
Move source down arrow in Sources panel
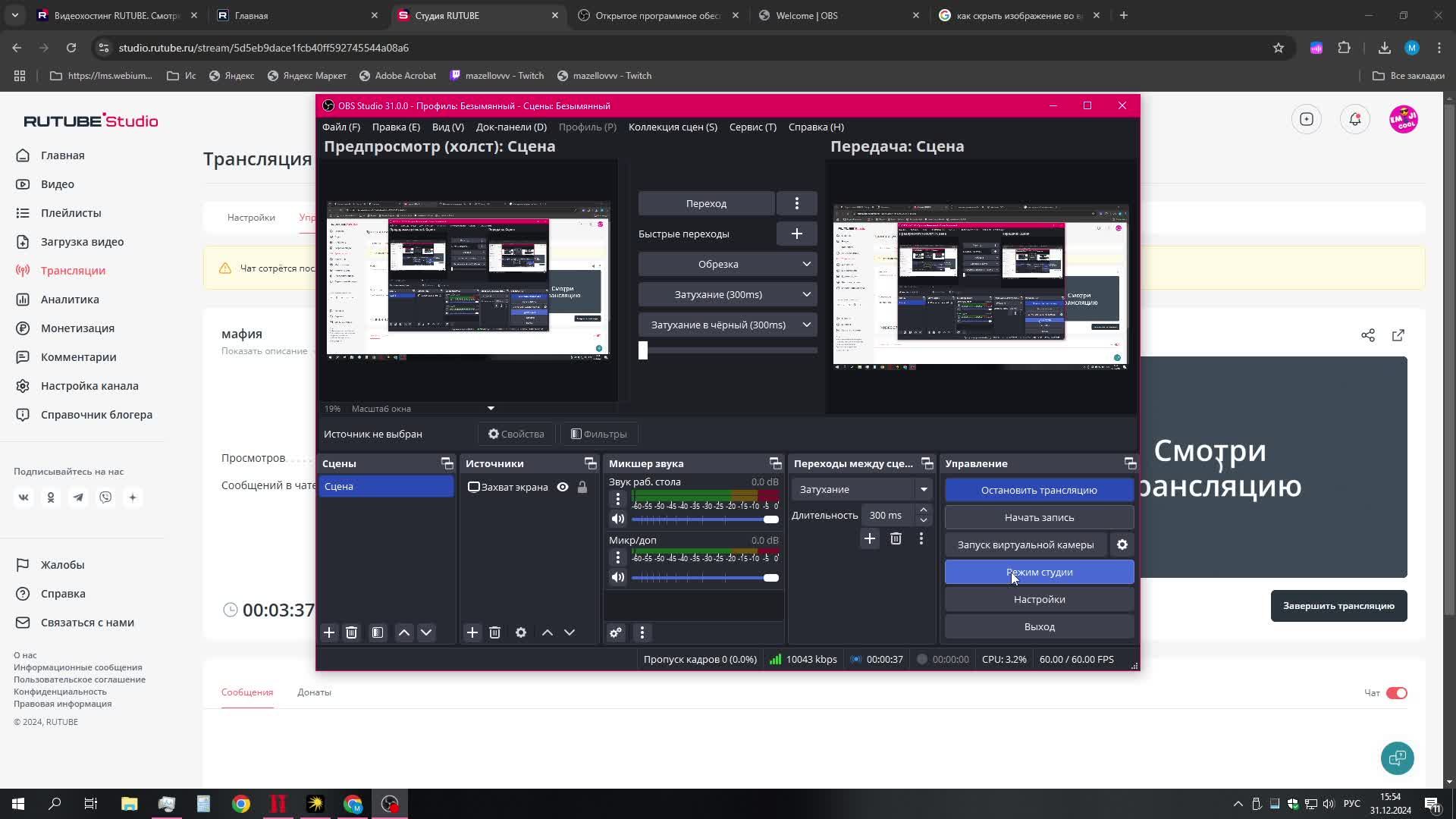[570, 632]
